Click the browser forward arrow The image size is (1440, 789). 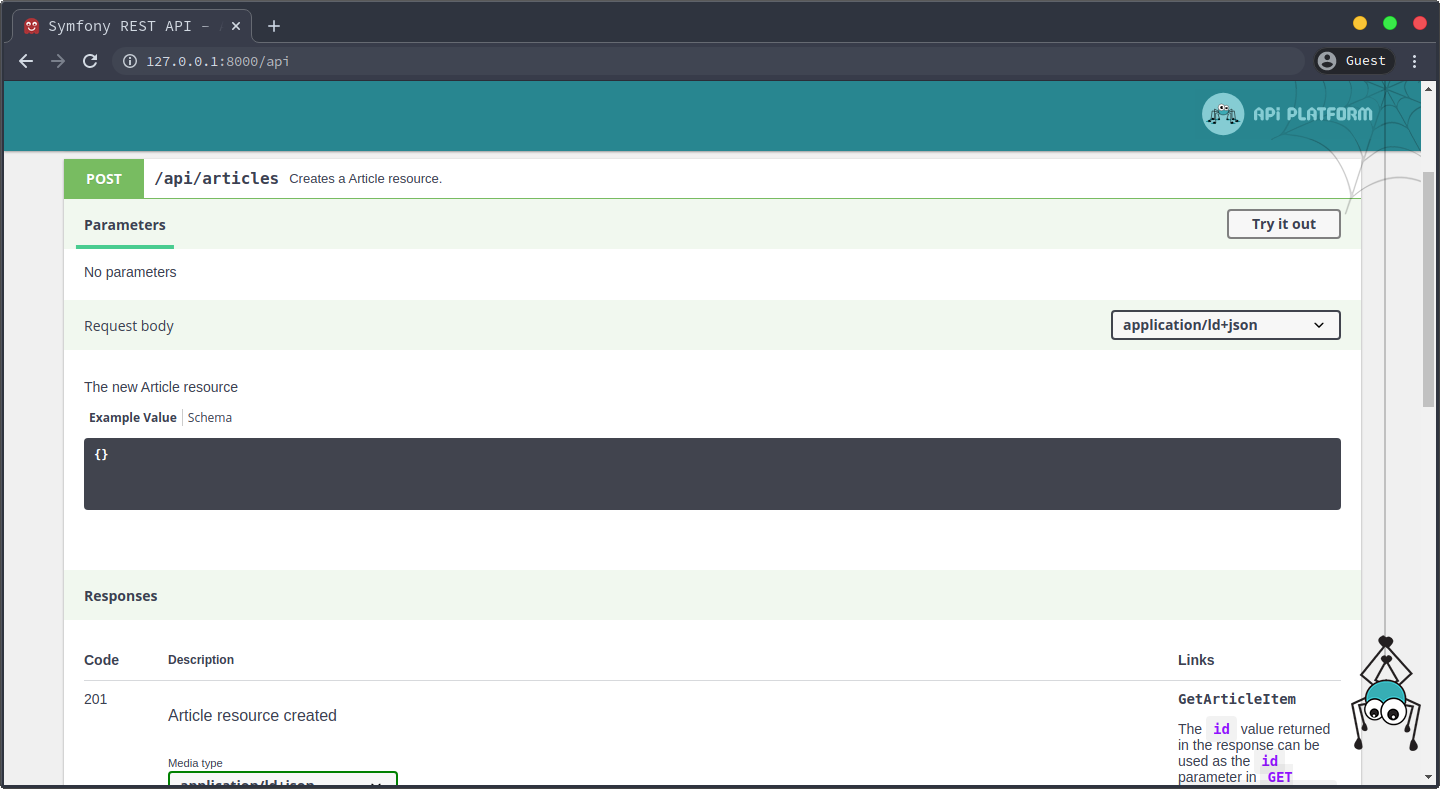click(x=58, y=61)
